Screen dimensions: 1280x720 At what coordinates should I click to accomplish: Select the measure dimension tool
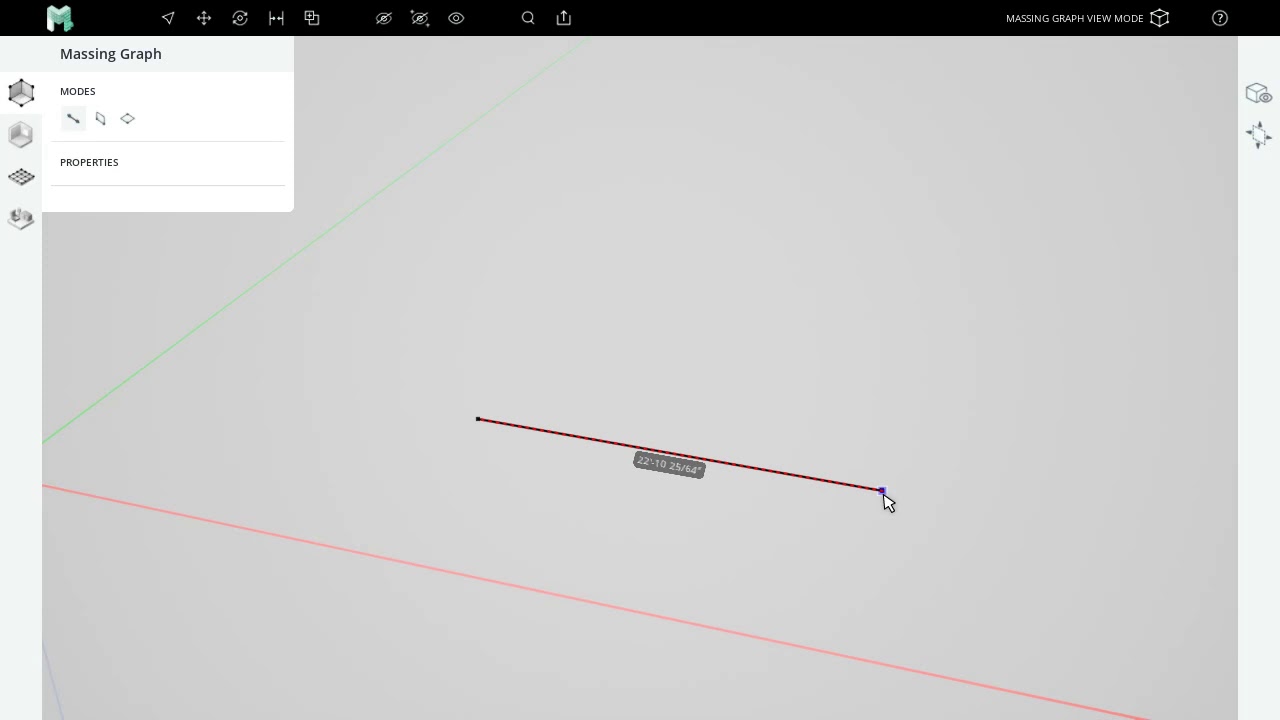[x=276, y=18]
